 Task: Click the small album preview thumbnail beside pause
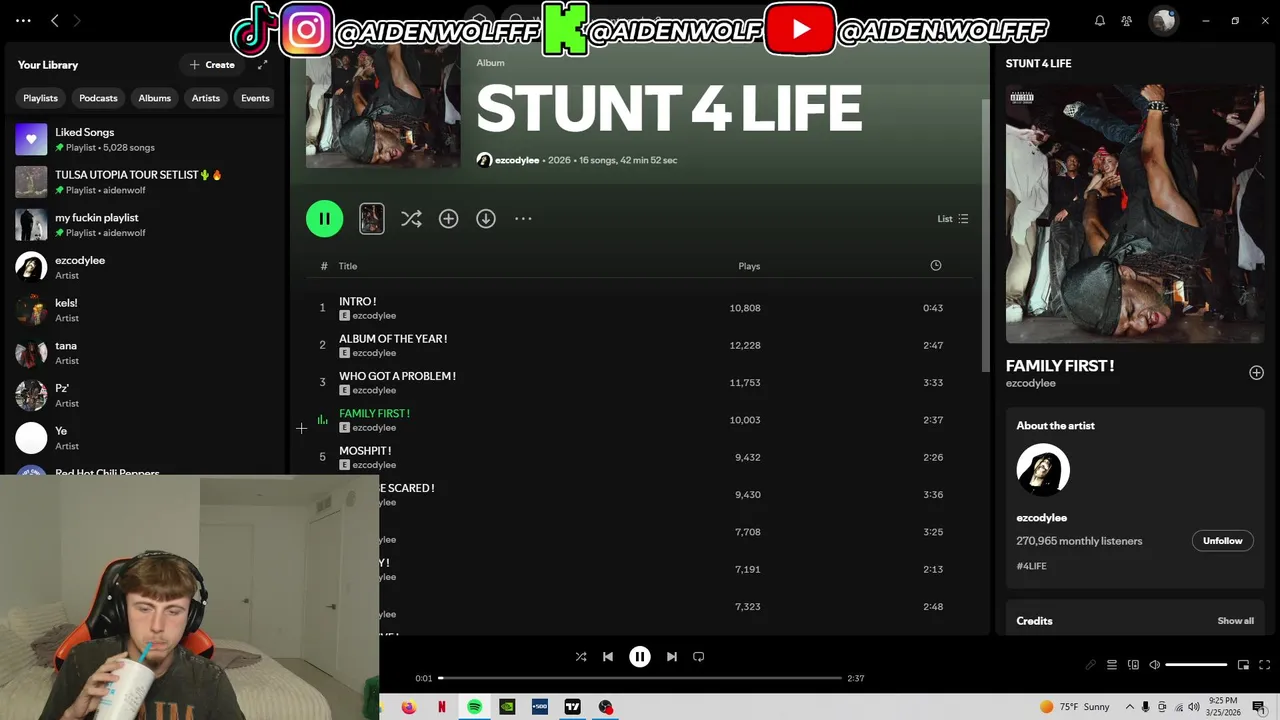click(x=371, y=218)
